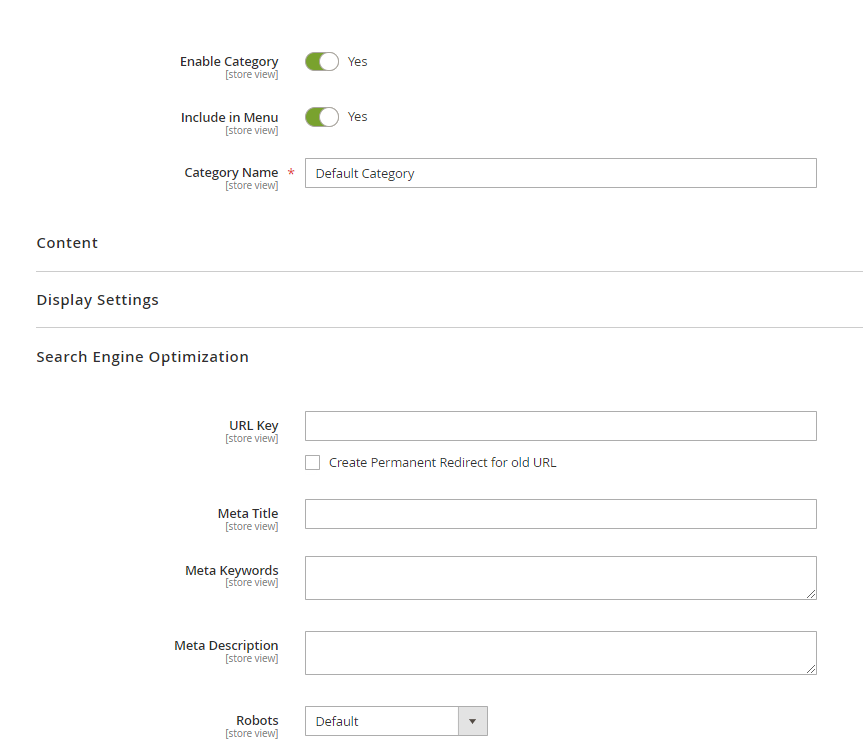Viewport: 863px width, 755px height.
Task: Collapse the Search Engine Optimization section
Action: tap(142, 356)
